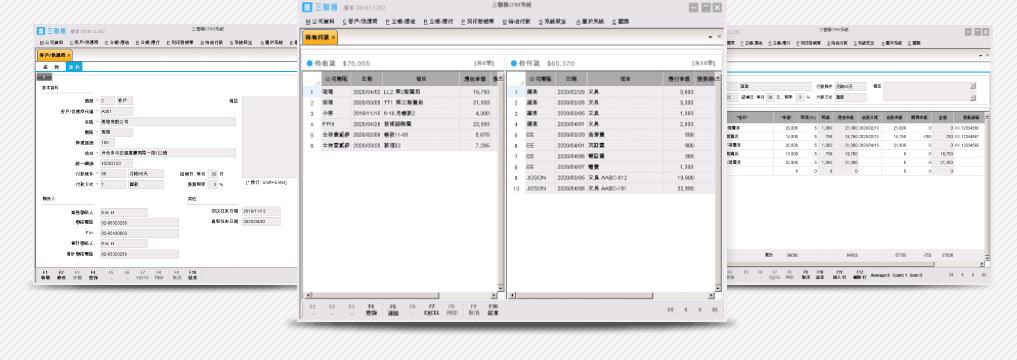Open A 關於系統 menu in front window

[x=590, y=21]
